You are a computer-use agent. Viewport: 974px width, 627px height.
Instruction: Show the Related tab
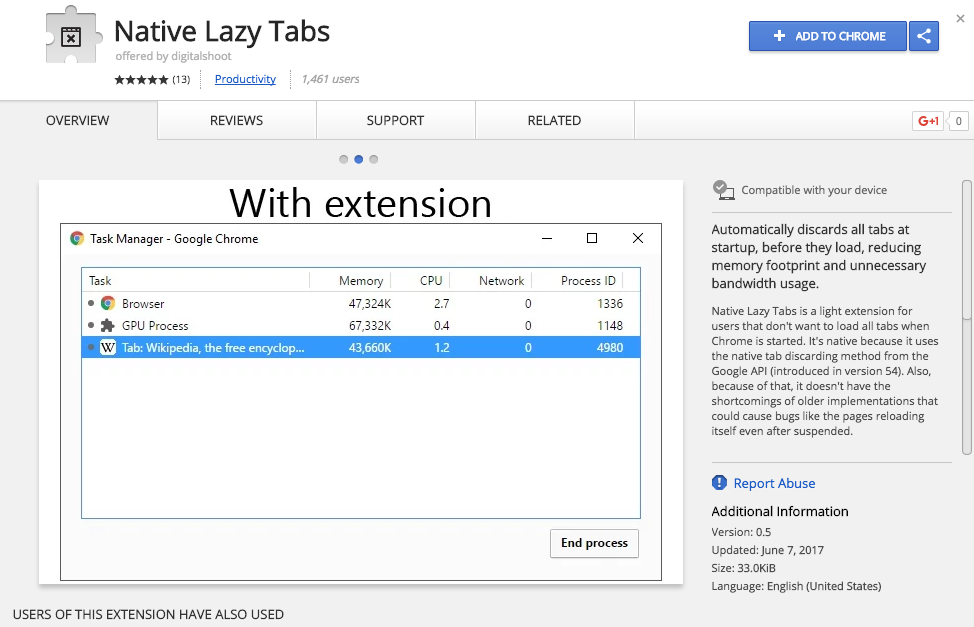click(554, 120)
